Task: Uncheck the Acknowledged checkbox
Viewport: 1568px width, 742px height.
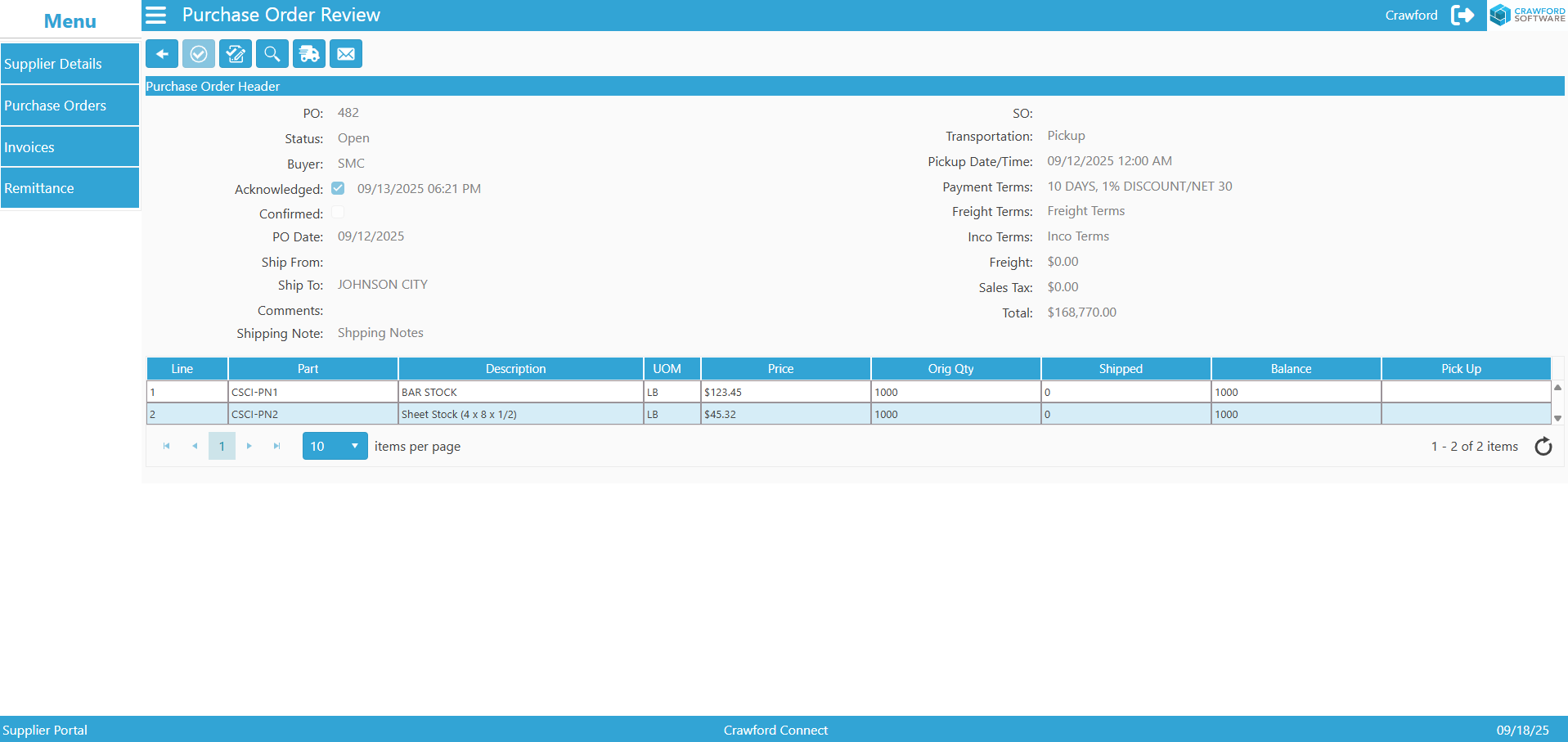Action: click(338, 187)
